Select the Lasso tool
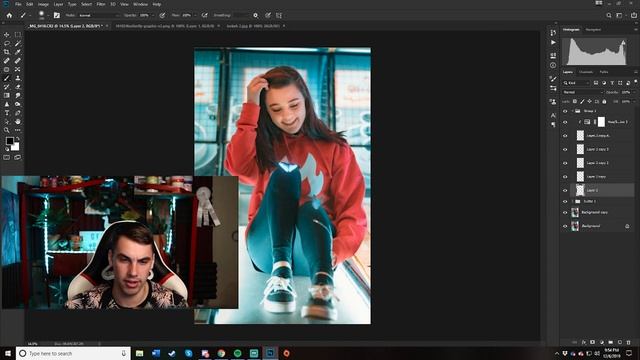This screenshot has height=360, width=640. (7, 43)
